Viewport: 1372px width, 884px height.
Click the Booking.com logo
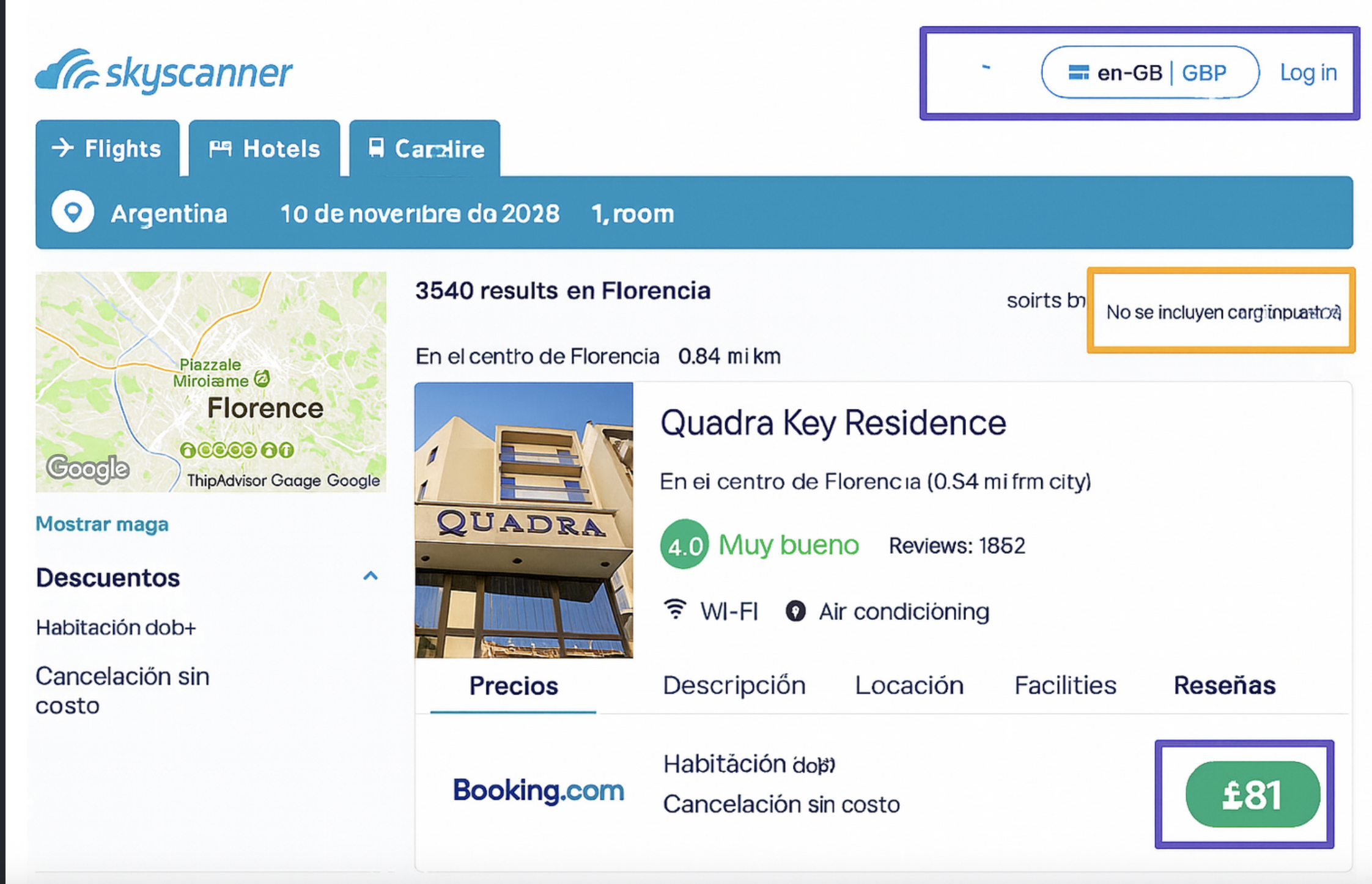click(538, 790)
